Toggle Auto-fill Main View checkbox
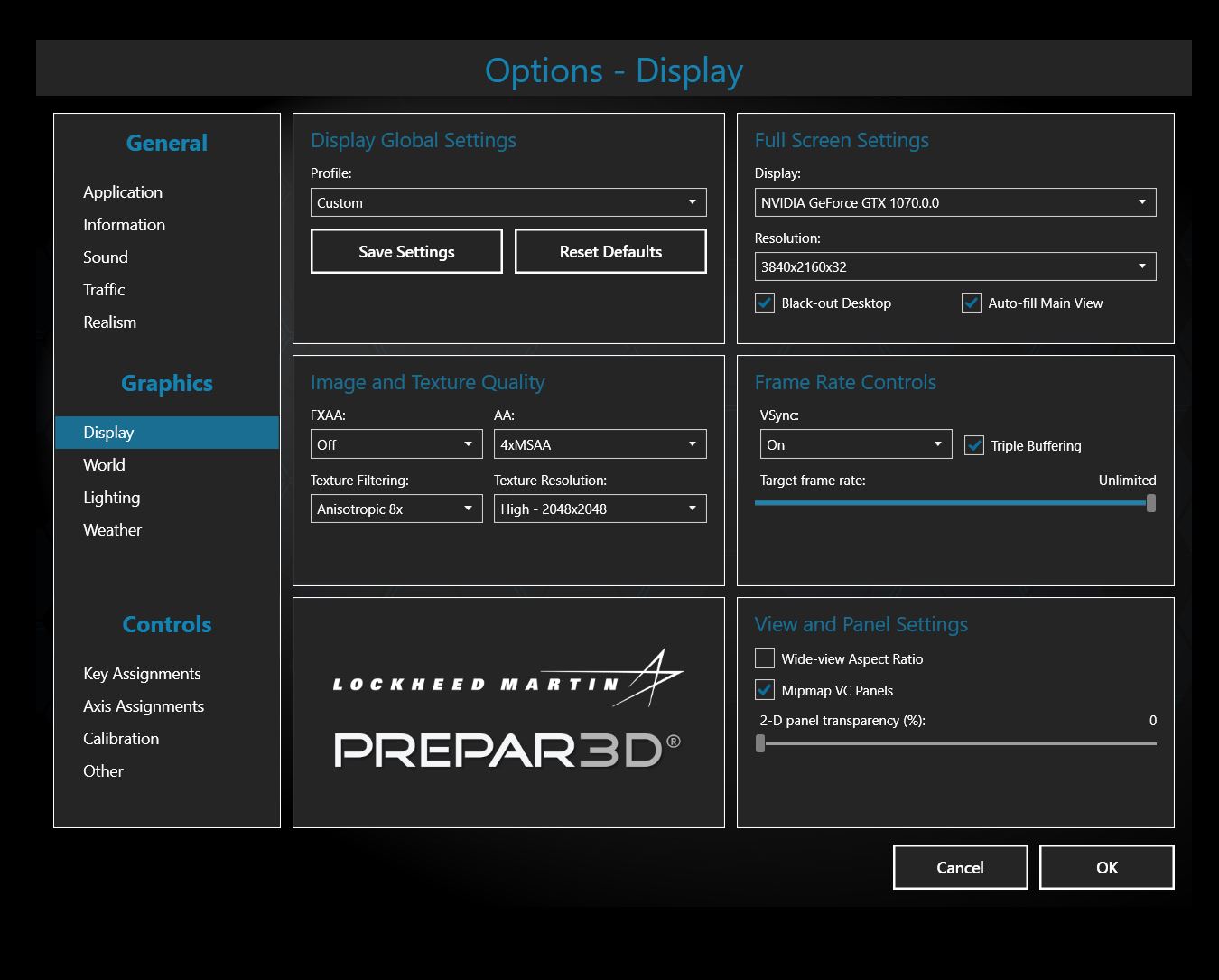The image size is (1219, 980). 972,303
